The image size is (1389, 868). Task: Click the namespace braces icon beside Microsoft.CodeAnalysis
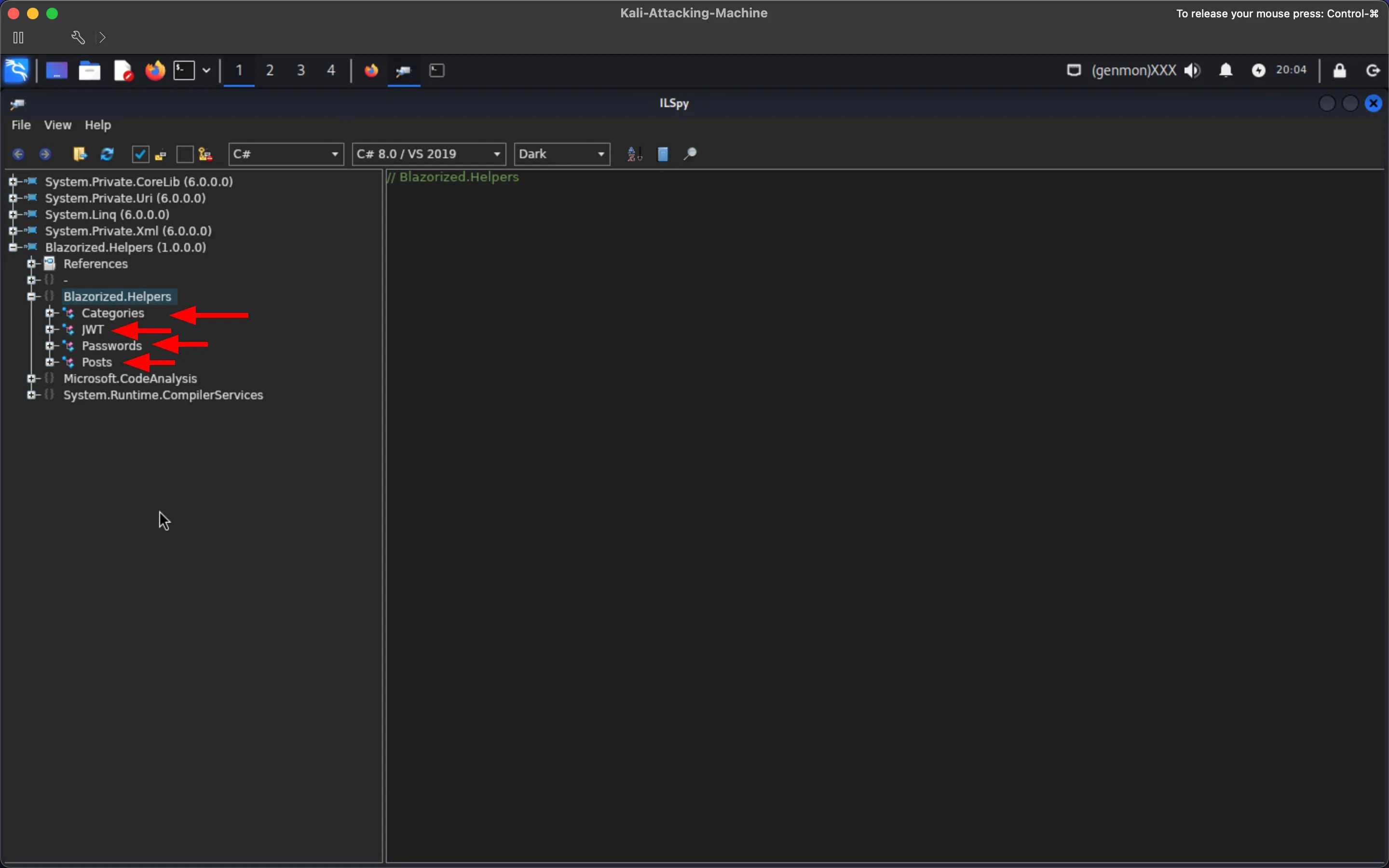tap(49, 379)
